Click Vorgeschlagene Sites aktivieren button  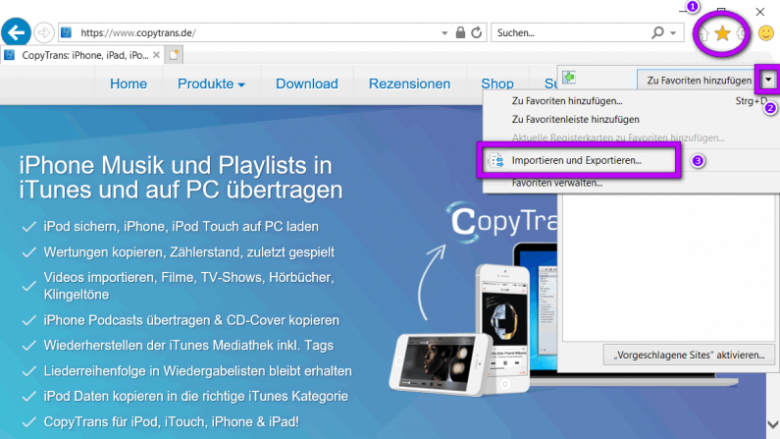689,355
